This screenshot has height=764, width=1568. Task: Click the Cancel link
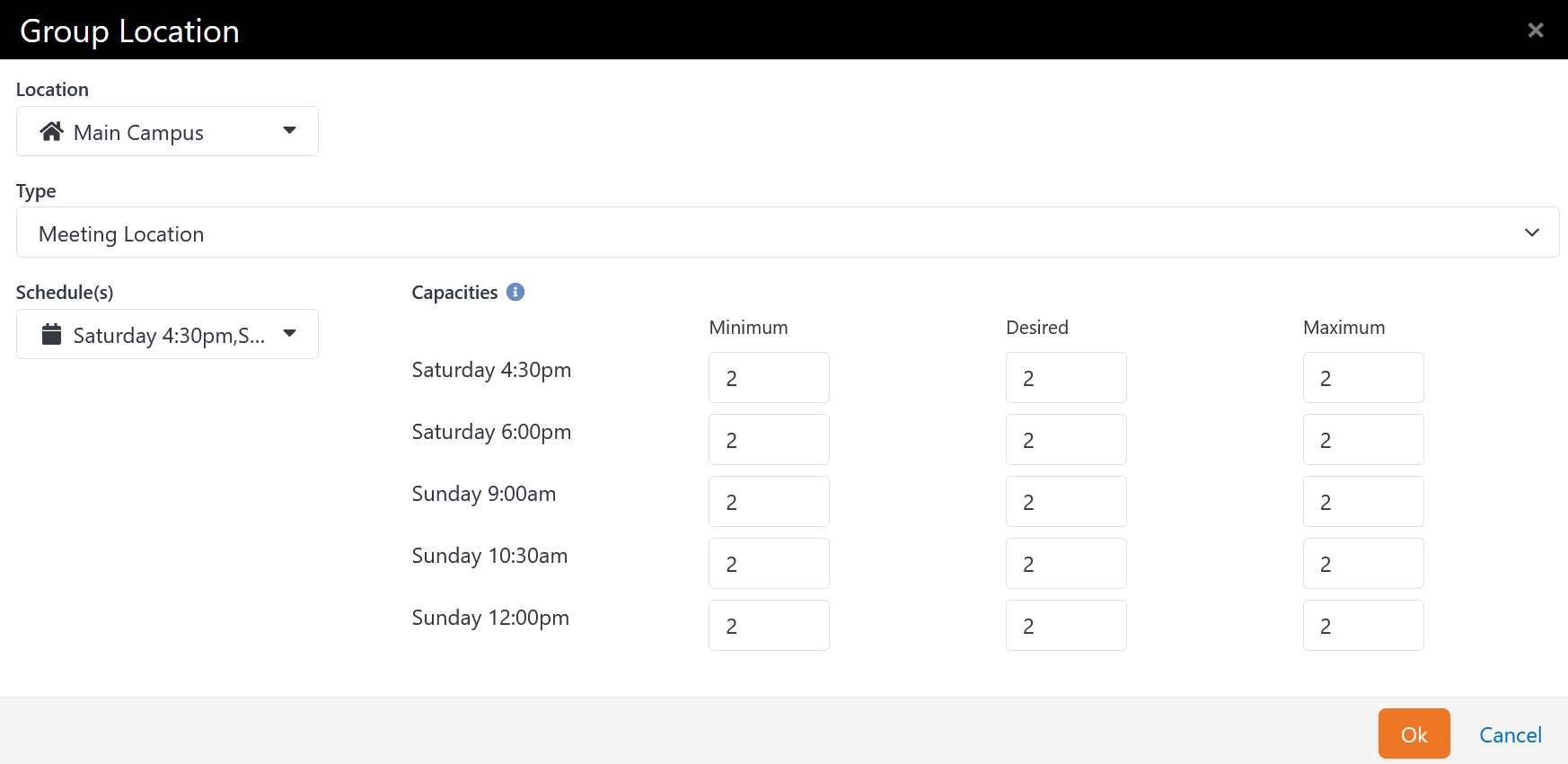pyautogui.click(x=1510, y=734)
